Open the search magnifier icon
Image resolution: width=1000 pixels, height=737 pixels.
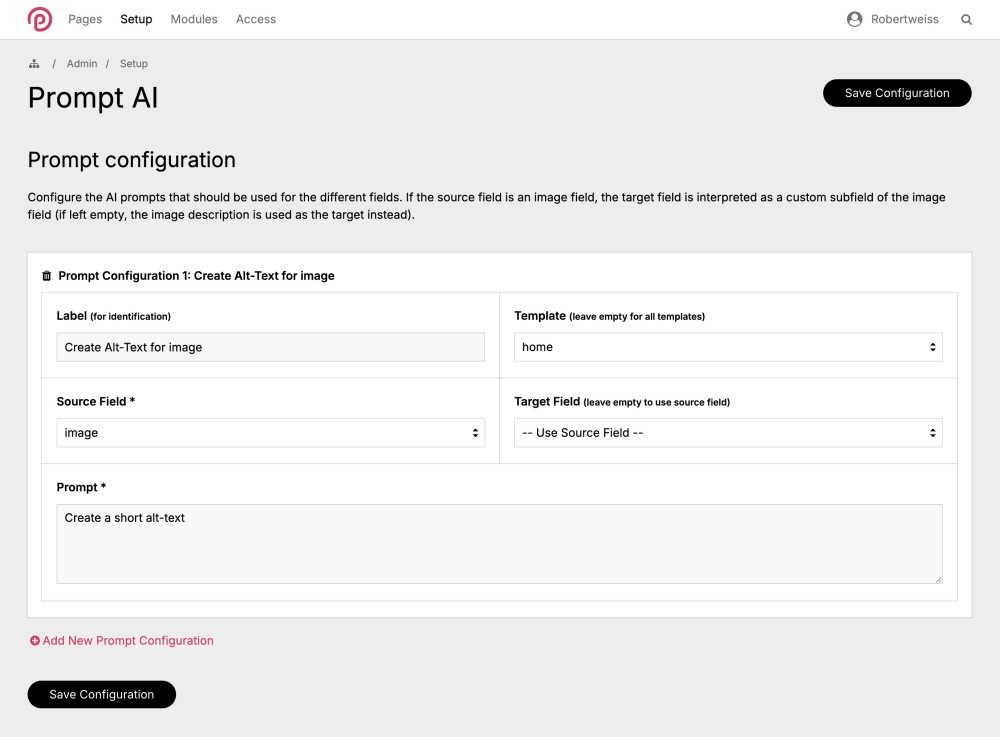[x=966, y=19]
